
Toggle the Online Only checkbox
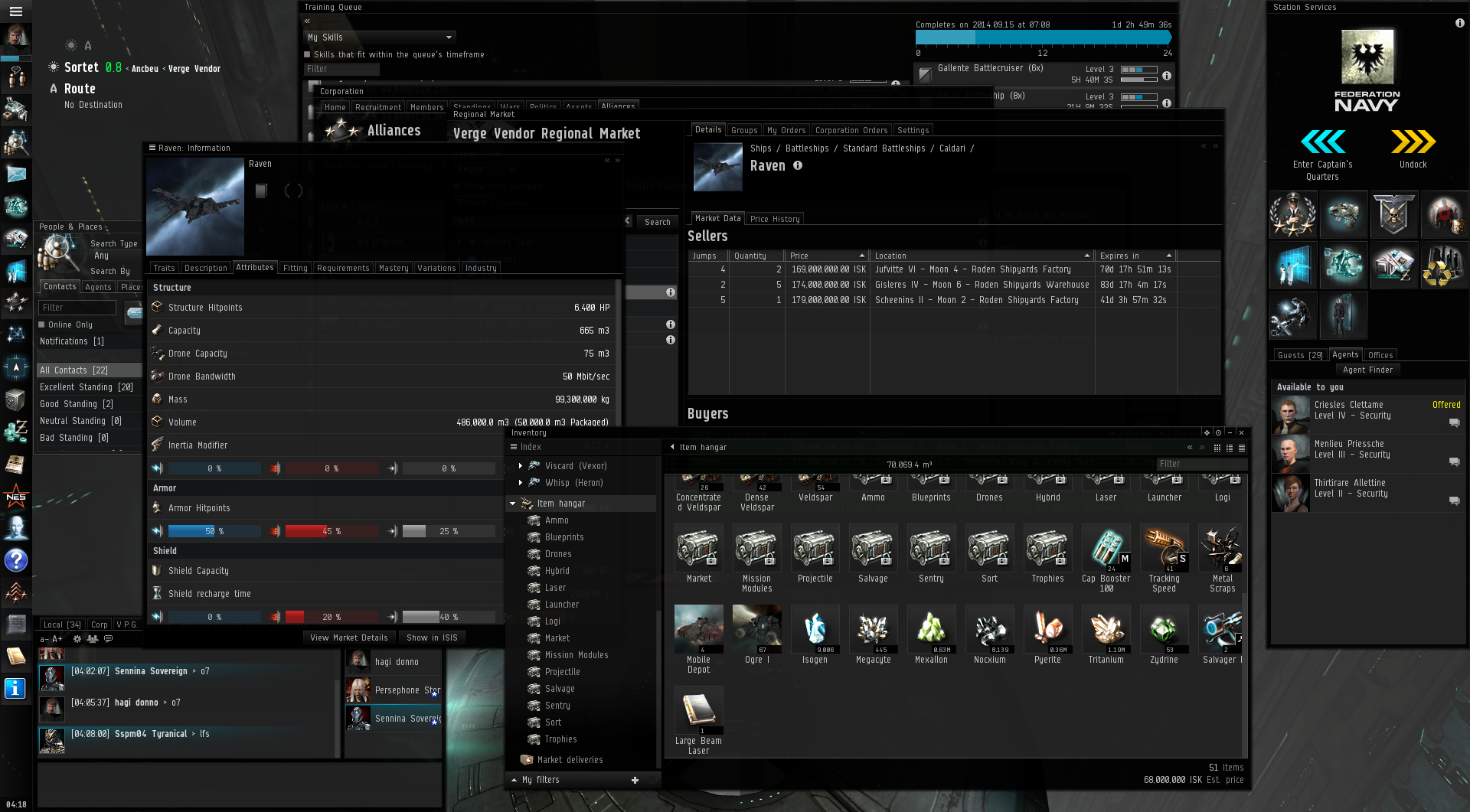pos(42,324)
